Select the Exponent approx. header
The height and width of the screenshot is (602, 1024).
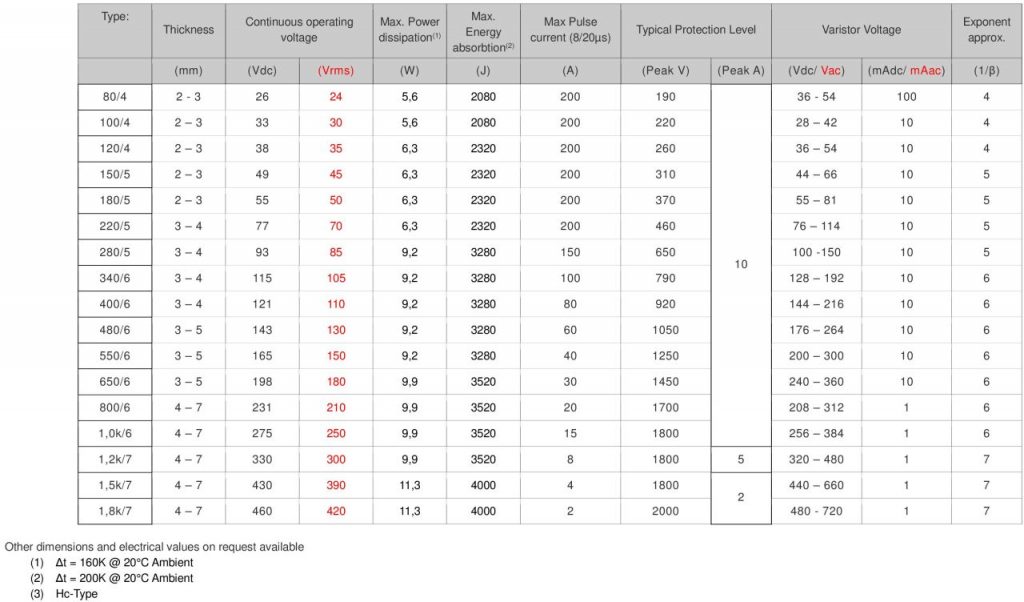click(986, 30)
